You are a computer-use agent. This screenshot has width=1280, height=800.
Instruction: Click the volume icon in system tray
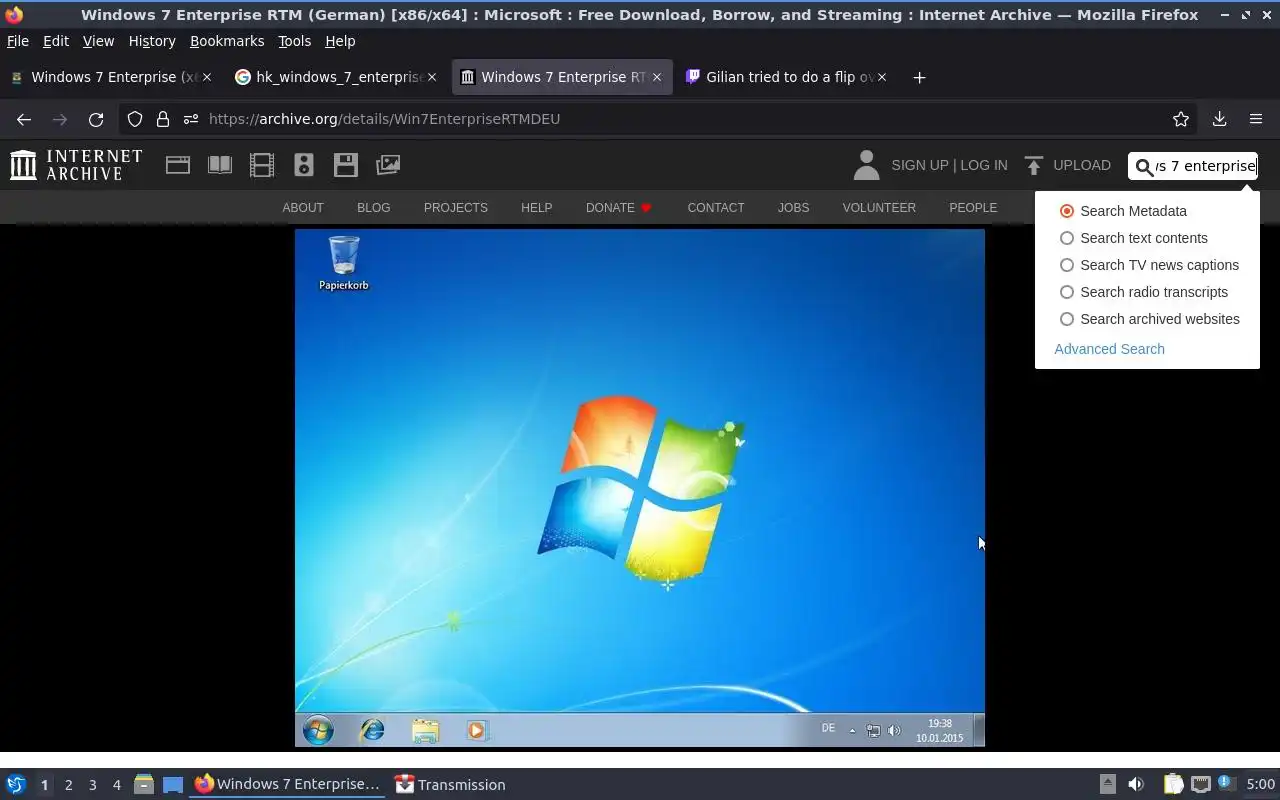pyautogui.click(x=1136, y=784)
